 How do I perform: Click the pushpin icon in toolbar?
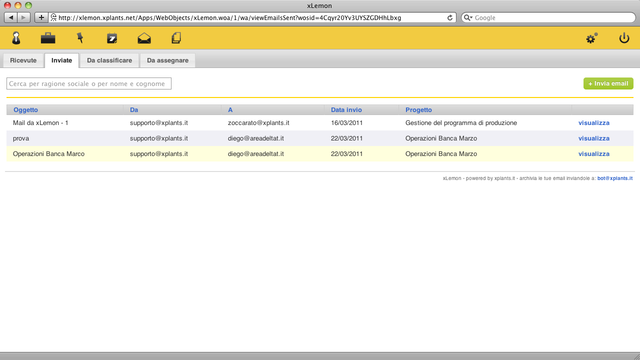80,38
